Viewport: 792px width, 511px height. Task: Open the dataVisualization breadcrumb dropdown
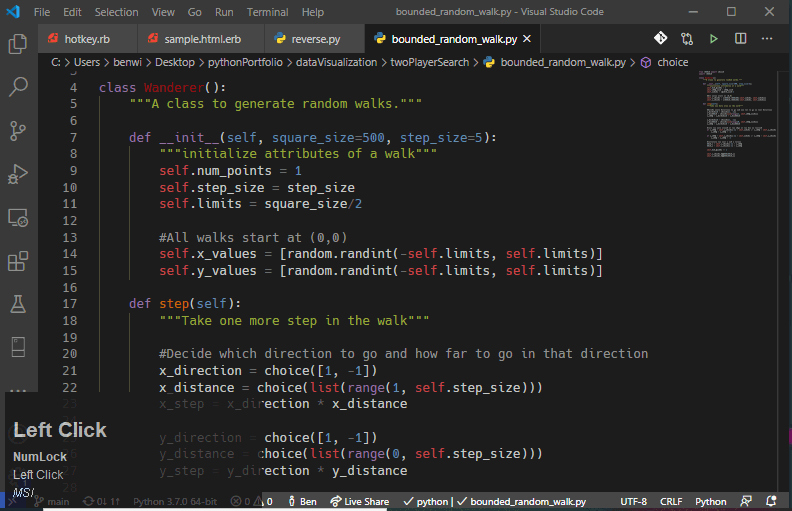pos(336,62)
